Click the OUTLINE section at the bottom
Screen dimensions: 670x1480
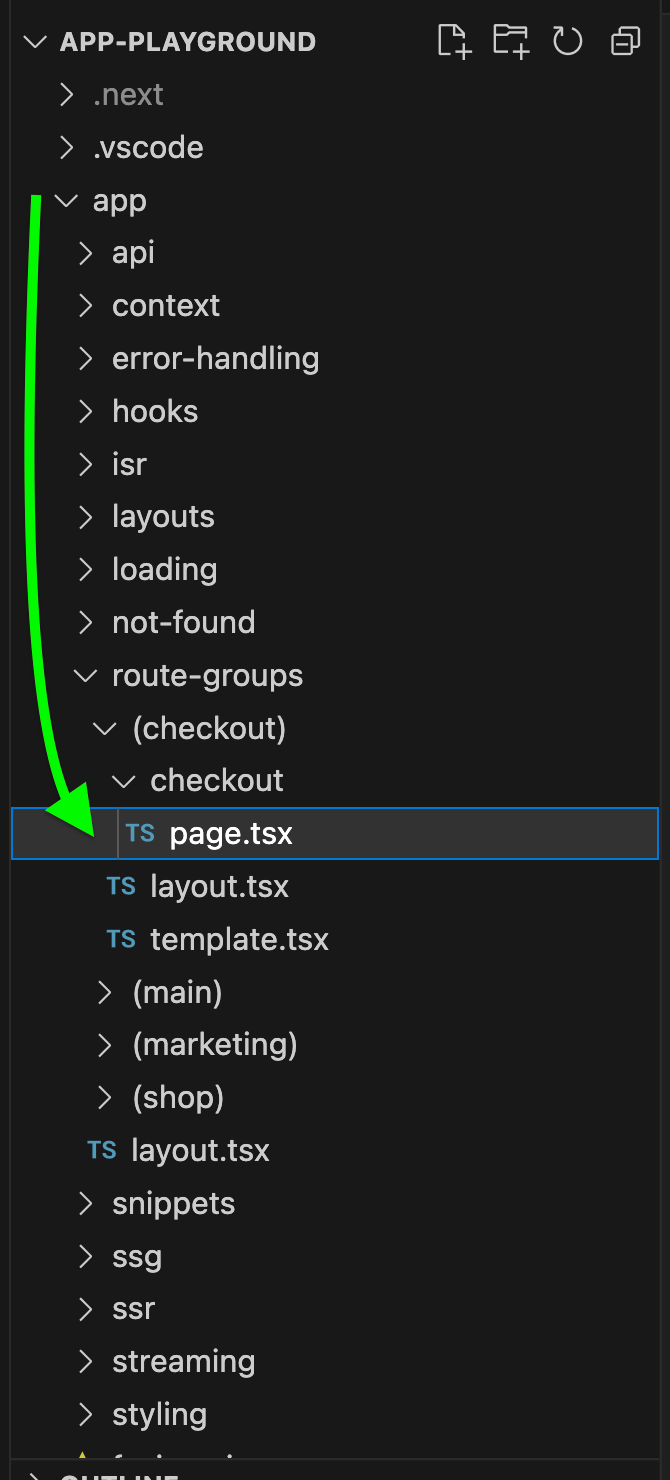(x=110, y=1476)
